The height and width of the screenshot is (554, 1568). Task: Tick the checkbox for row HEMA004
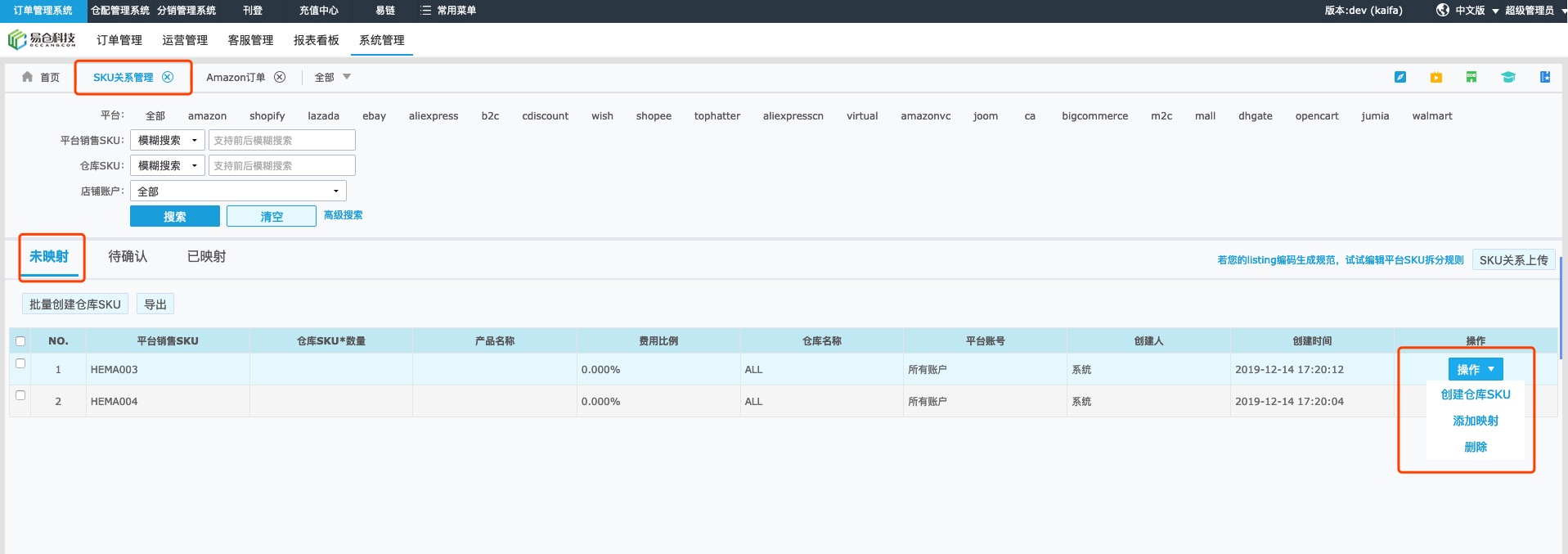(x=20, y=395)
